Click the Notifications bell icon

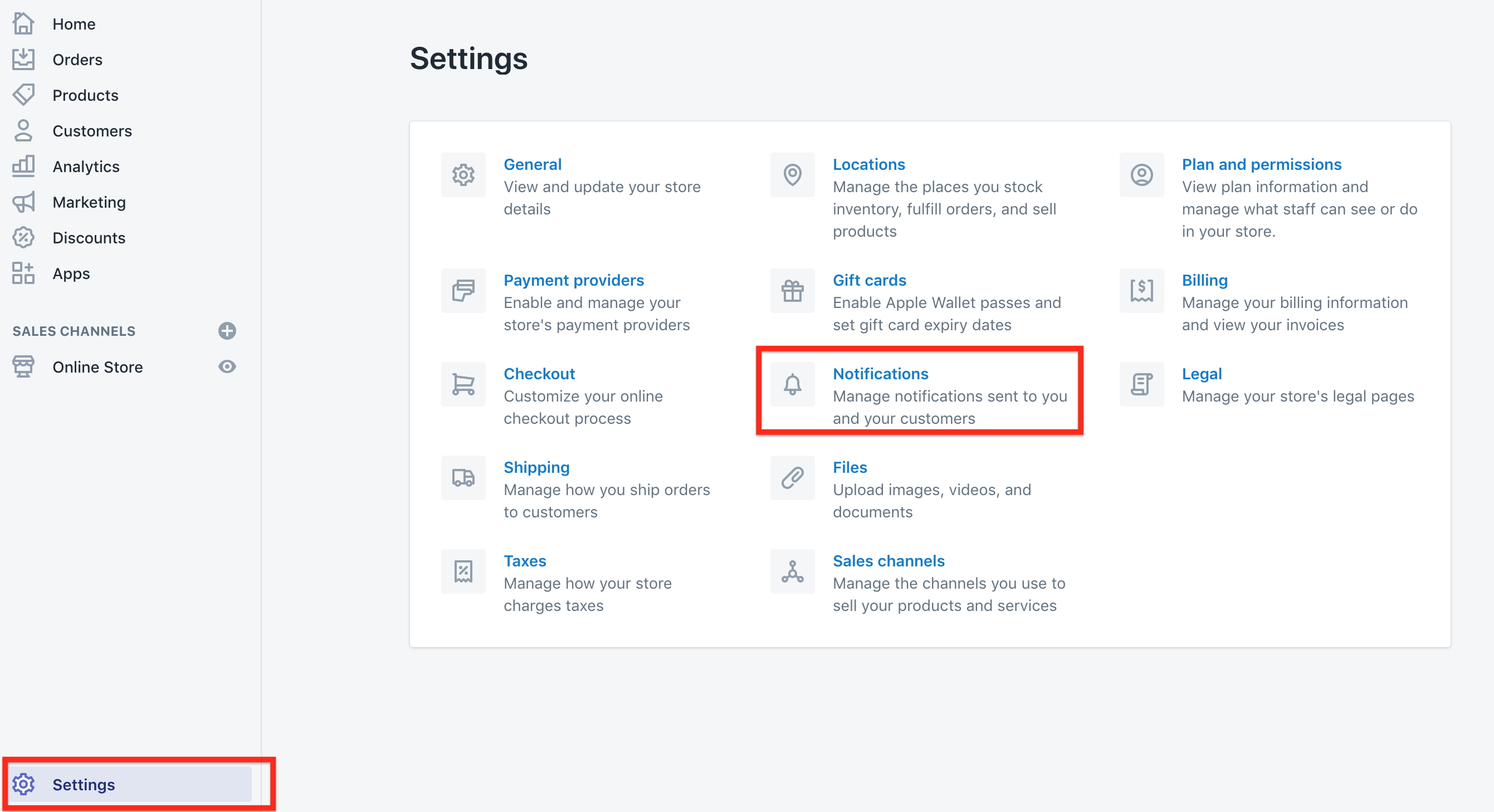(792, 384)
